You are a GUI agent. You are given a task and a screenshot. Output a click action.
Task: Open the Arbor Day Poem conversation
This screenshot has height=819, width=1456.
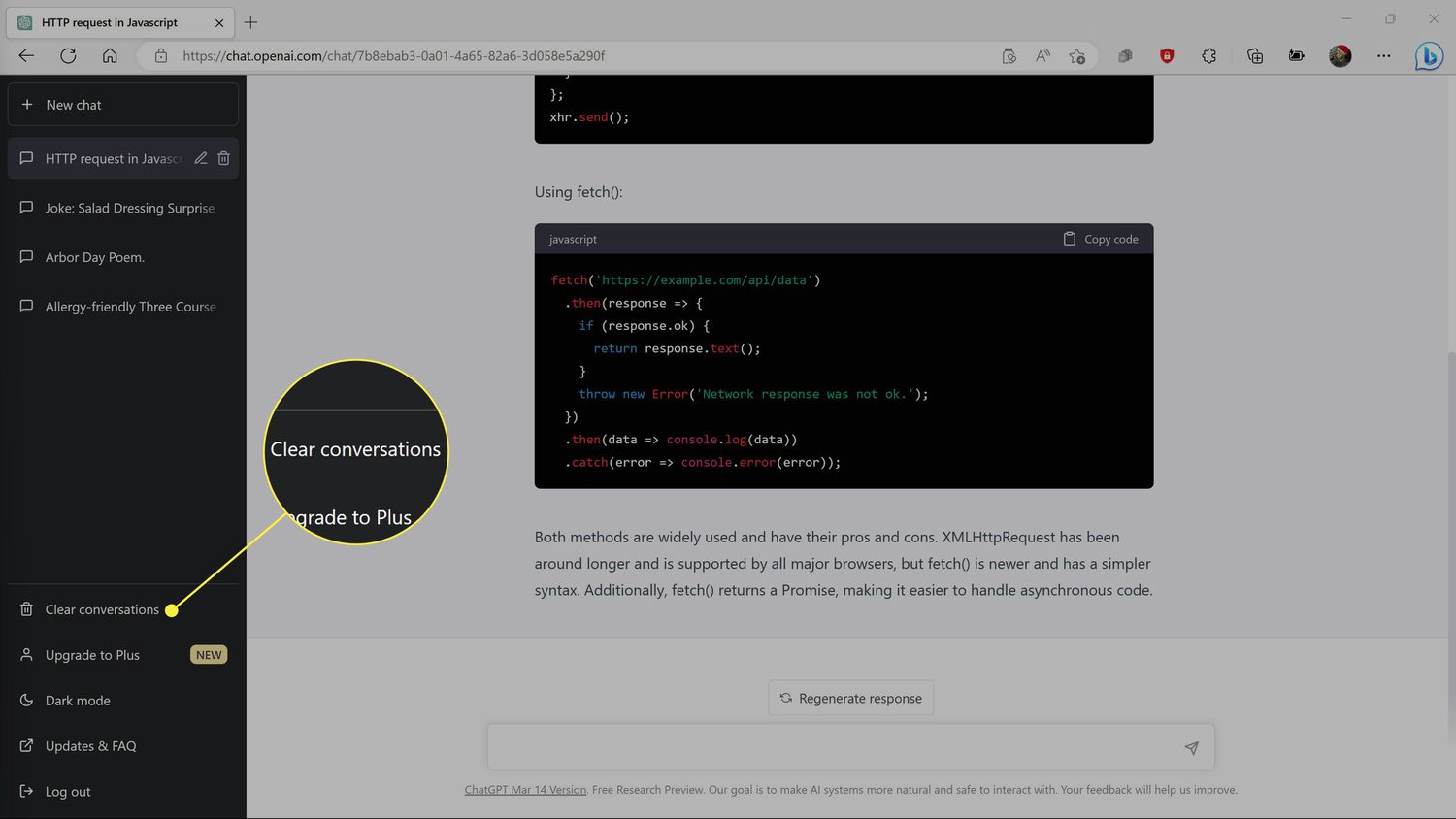(94, 257)
